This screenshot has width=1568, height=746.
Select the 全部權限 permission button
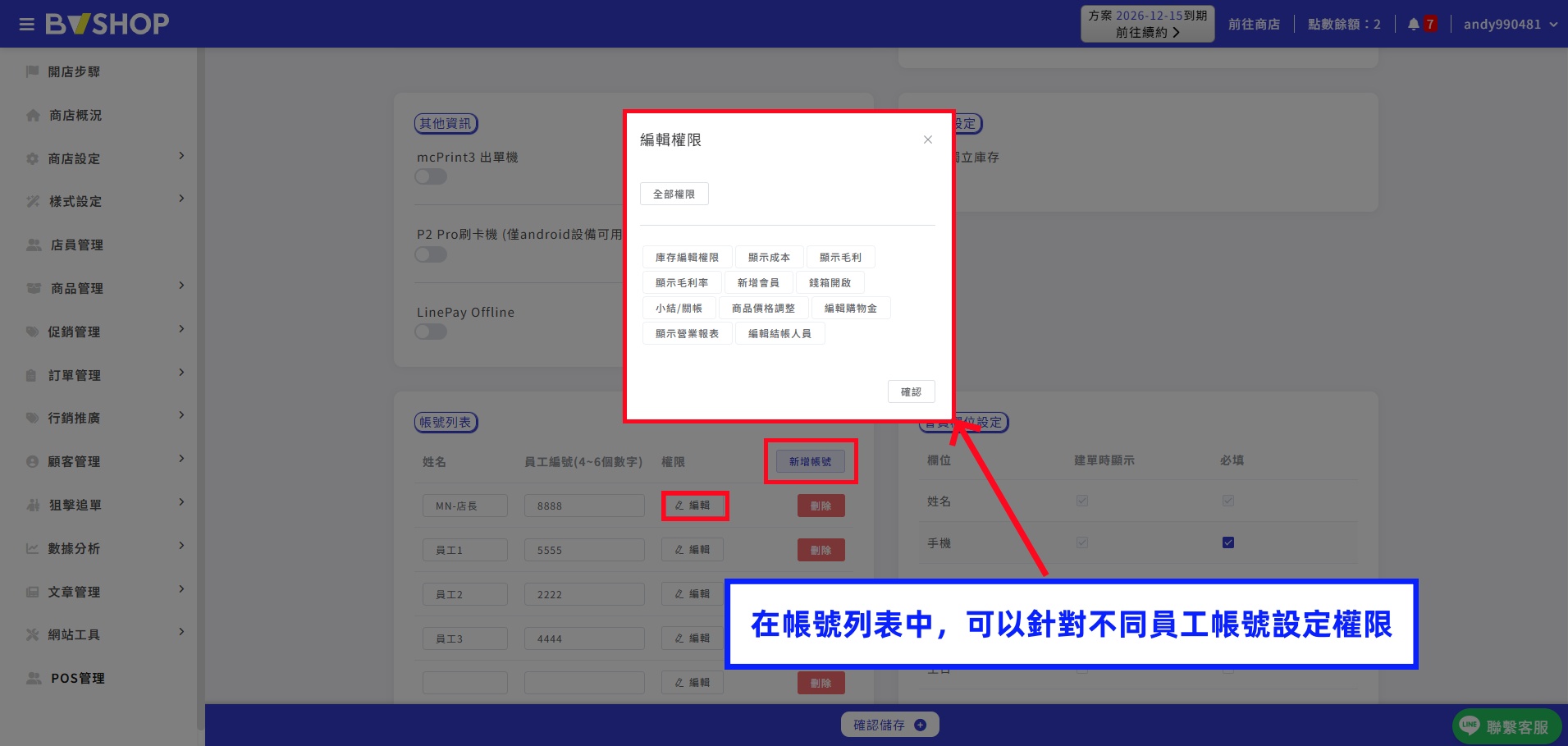click(x=674, y=194)
